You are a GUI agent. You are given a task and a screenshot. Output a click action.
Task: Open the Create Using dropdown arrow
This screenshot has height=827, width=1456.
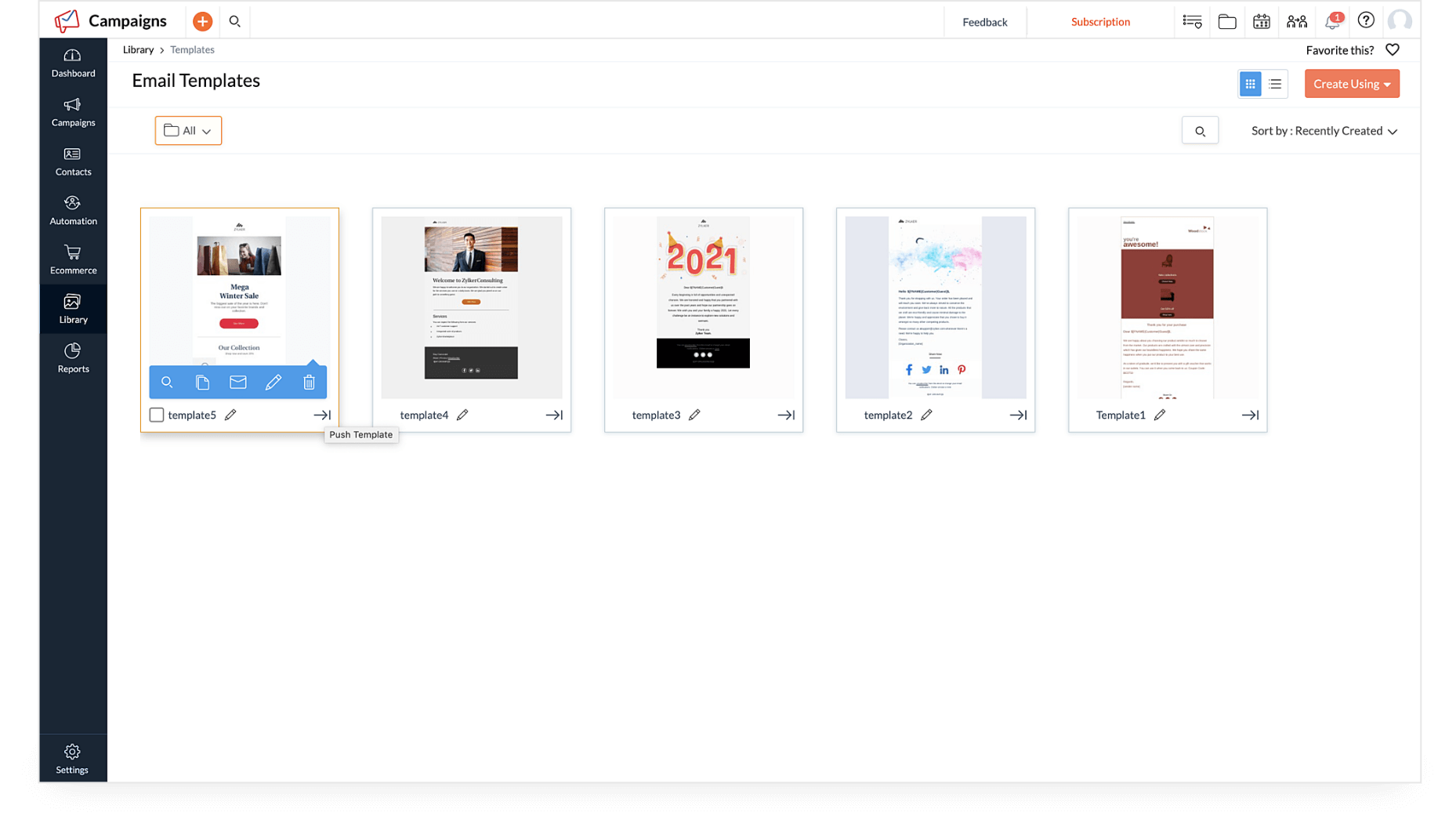(1387, 83)
